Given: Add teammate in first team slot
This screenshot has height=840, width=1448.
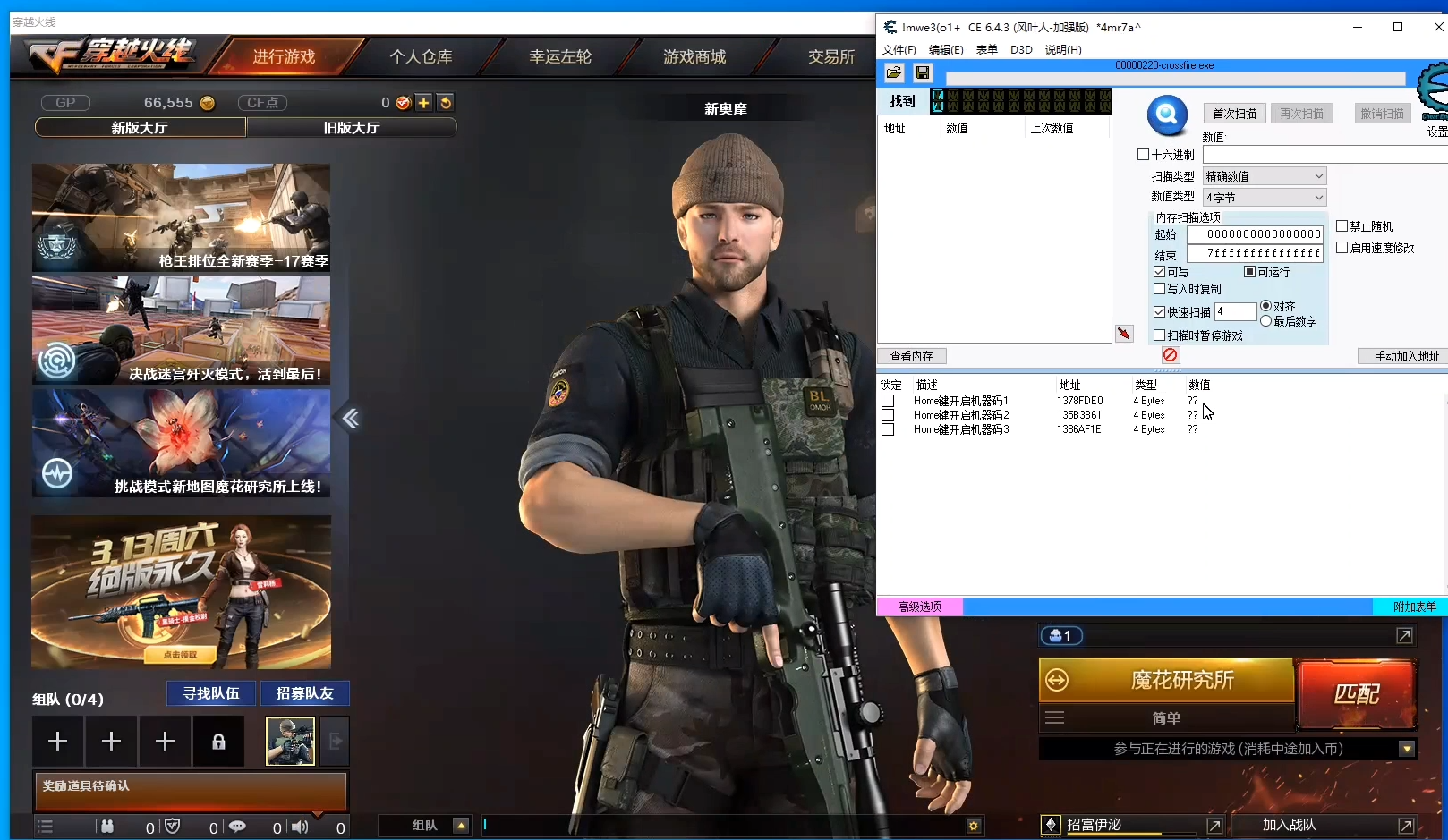Looking at the screenshot, I should click(57, 741).
